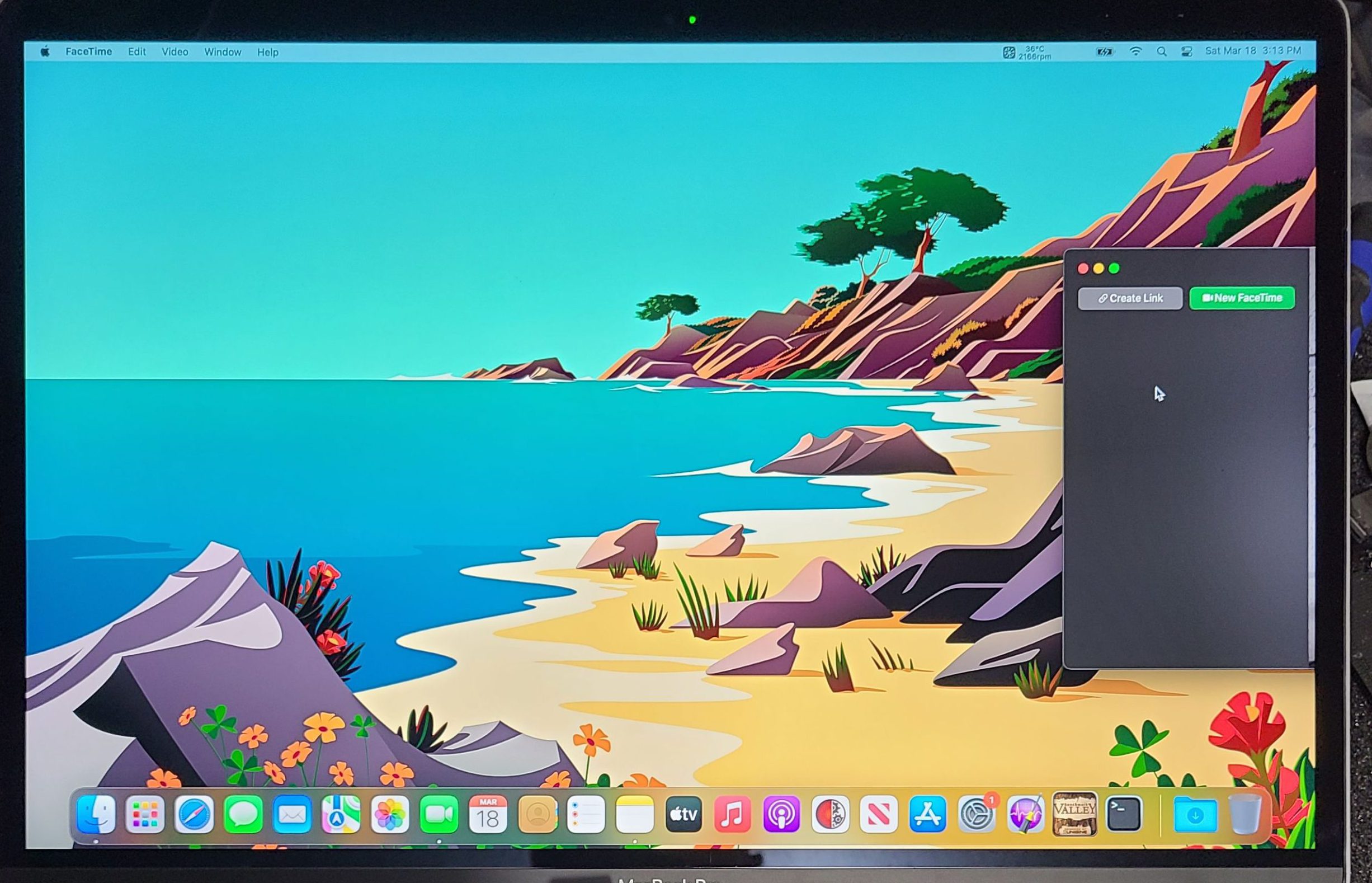Image resolution: width=1372 pixels, height=883 pixels.
Task: Open Terminal from the Dock
Action: [1123, 813]
